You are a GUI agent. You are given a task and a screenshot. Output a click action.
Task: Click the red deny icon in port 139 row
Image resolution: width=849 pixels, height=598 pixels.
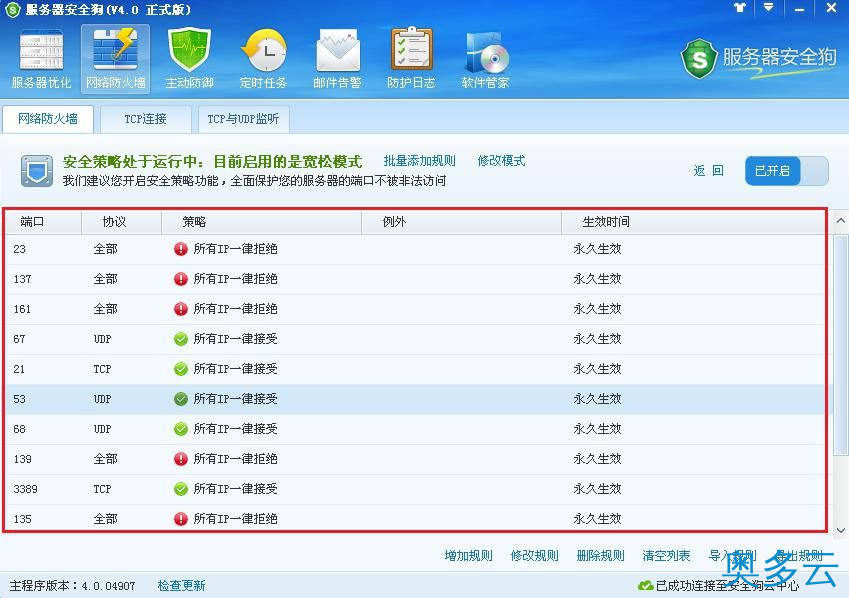pyautogui.click(x=181, y=459)
